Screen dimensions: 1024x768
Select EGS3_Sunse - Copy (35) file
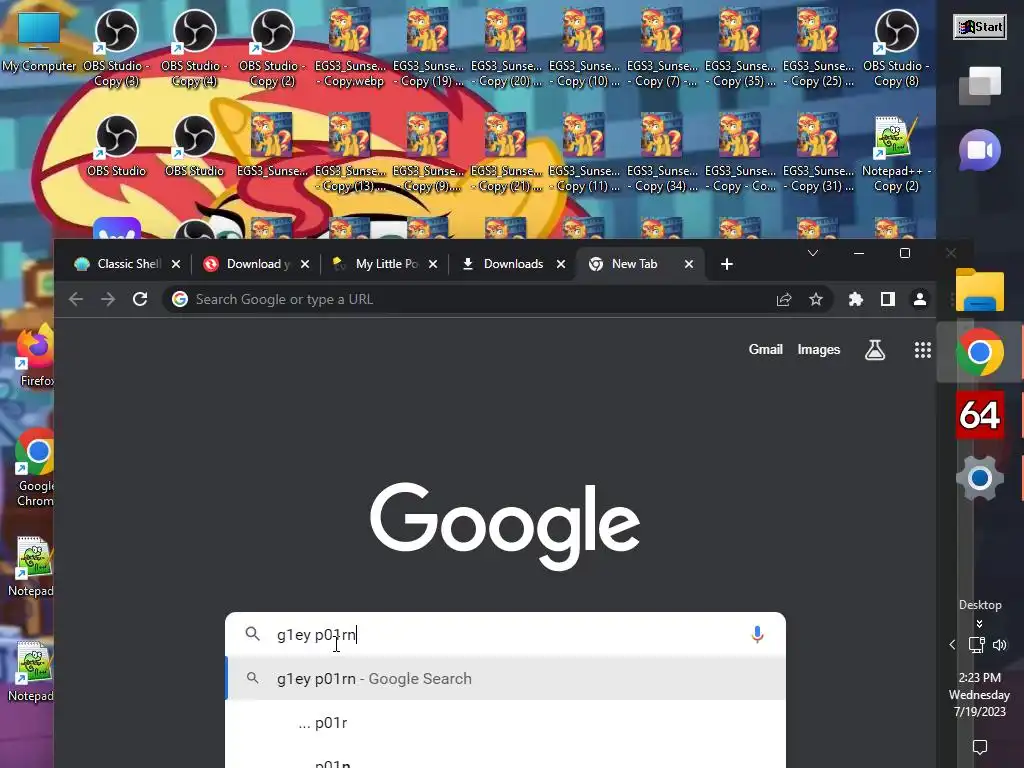[740, 47]
